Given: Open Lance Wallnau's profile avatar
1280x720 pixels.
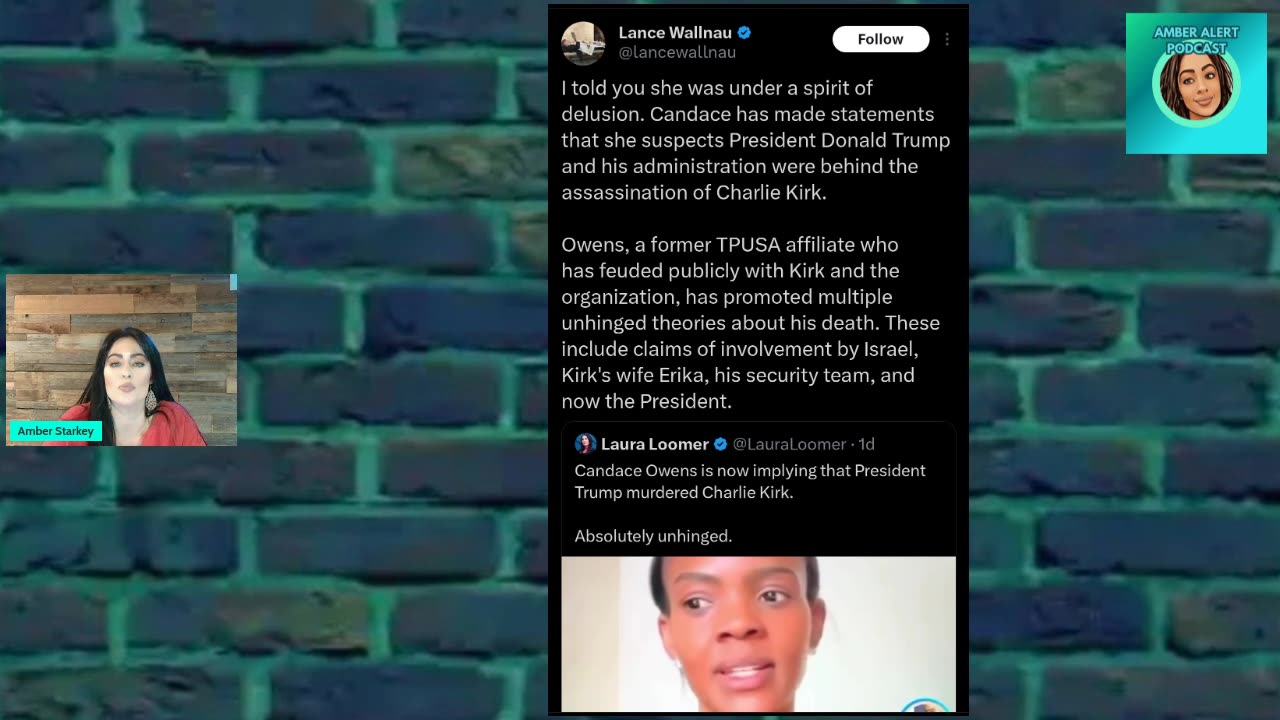Looking at the screenshot, I should click(583, 43).
